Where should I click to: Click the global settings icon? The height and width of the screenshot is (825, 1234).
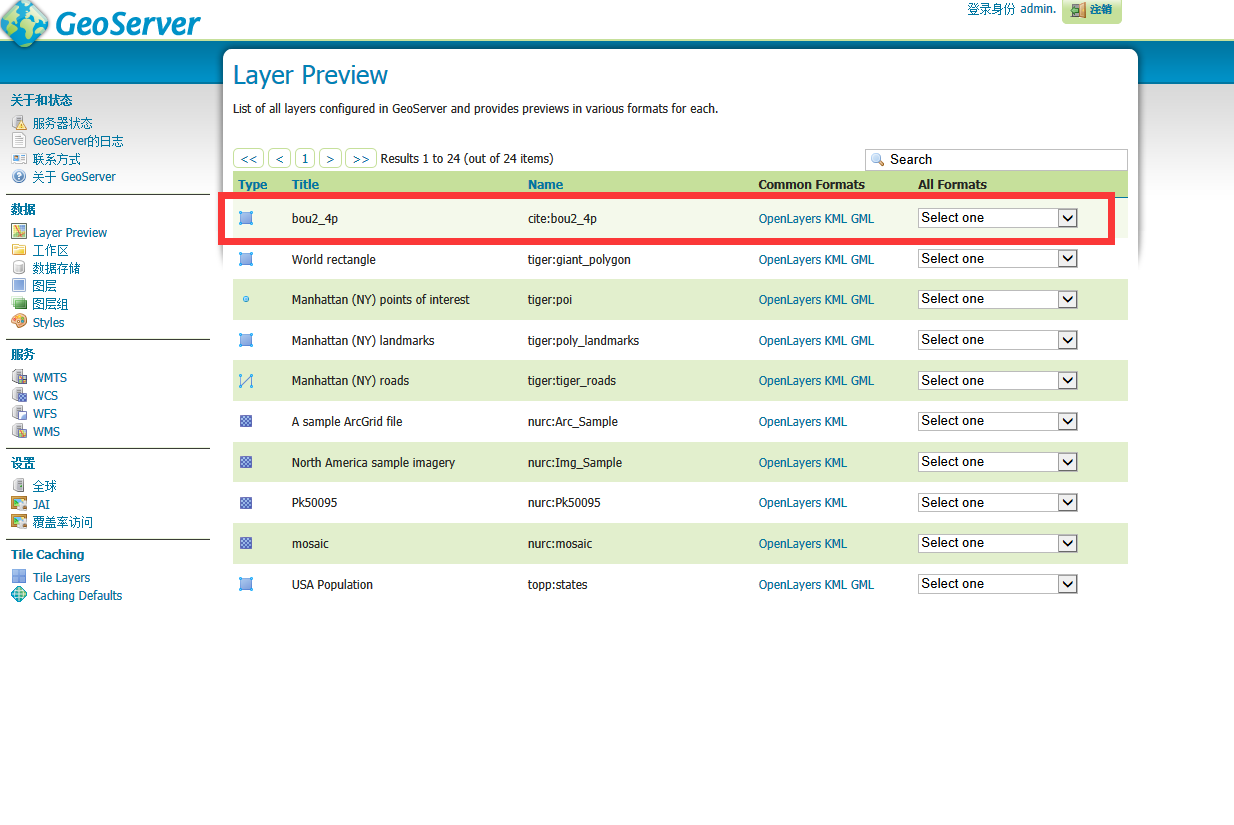click(x=19, y=486)
